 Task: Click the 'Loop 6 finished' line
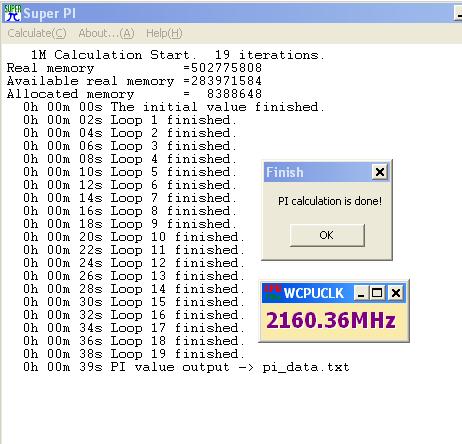tap(130, 185)
